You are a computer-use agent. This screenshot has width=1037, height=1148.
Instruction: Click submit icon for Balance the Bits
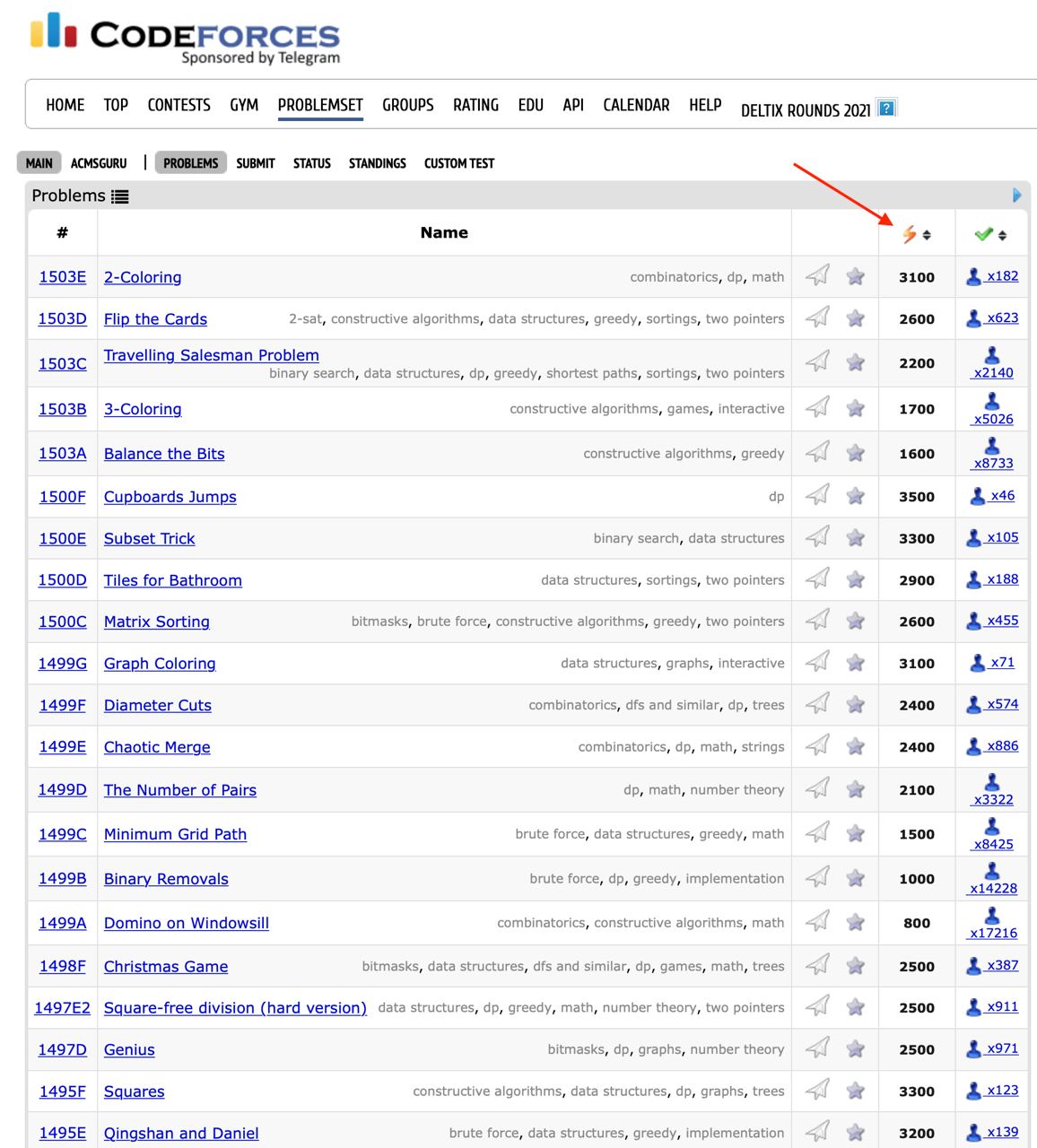pos(817,452)
